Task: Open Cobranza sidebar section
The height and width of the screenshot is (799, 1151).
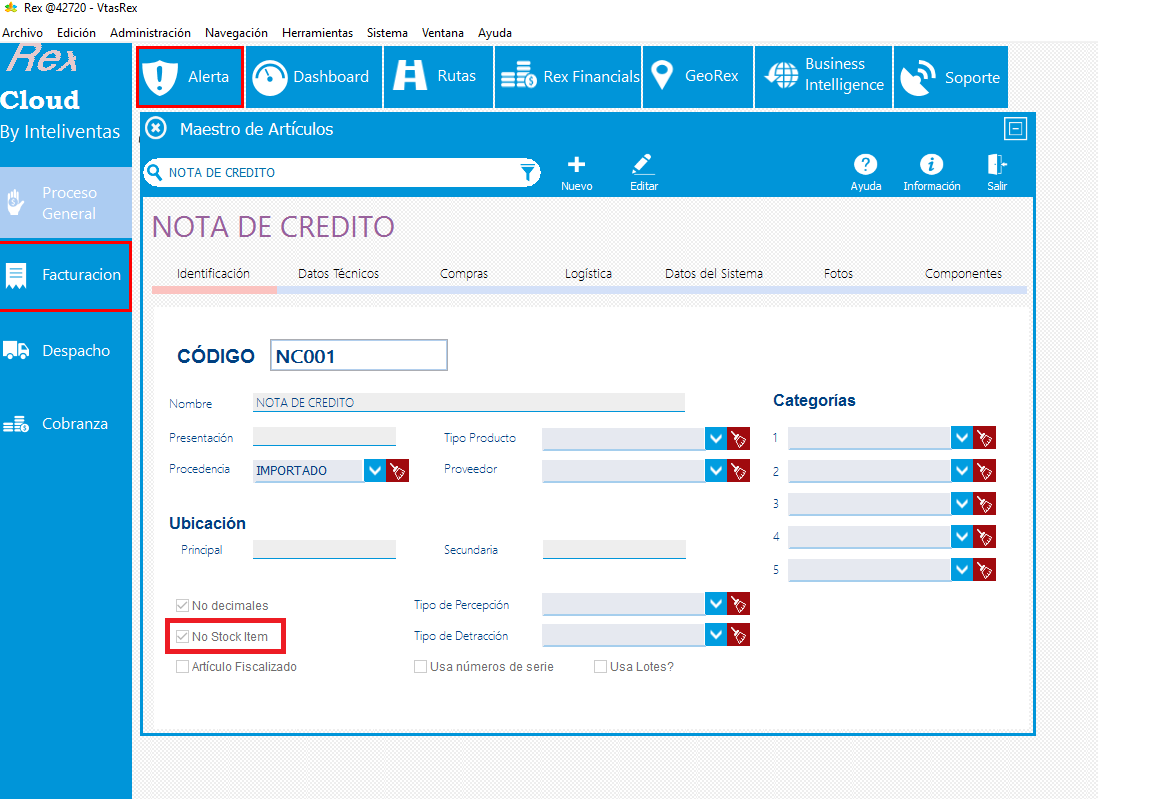Action: tap(66, 424)
